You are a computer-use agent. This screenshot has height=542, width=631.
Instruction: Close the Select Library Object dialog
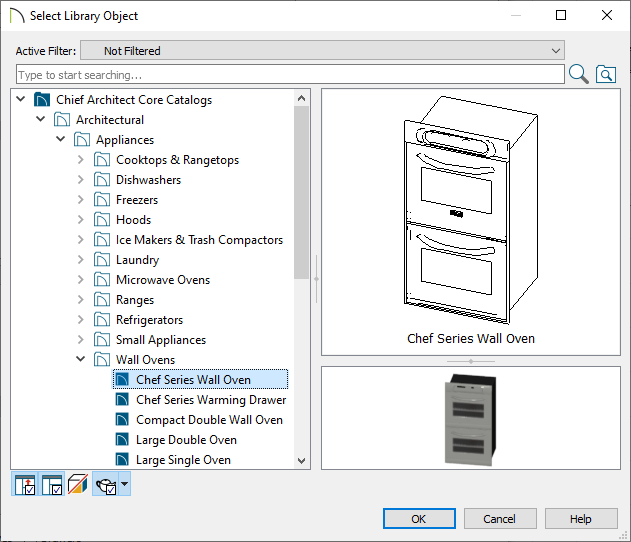(607, 15)
